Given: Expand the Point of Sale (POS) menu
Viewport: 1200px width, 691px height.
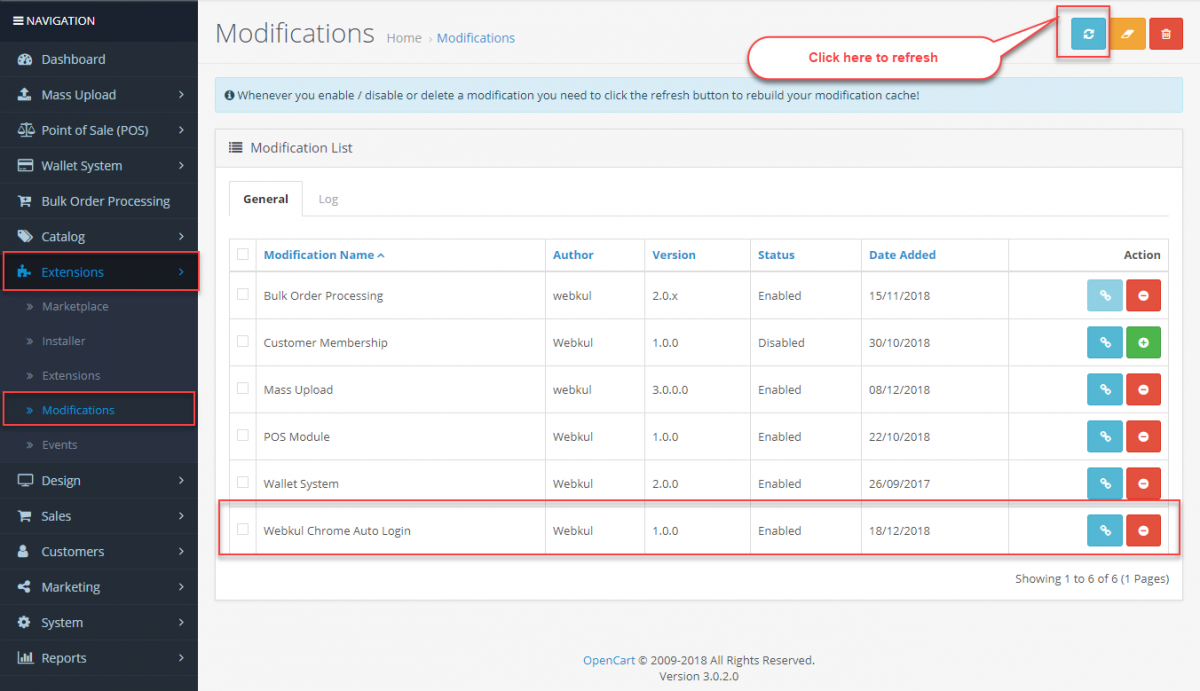Looking at the screenshot, I should pos(99,131).
